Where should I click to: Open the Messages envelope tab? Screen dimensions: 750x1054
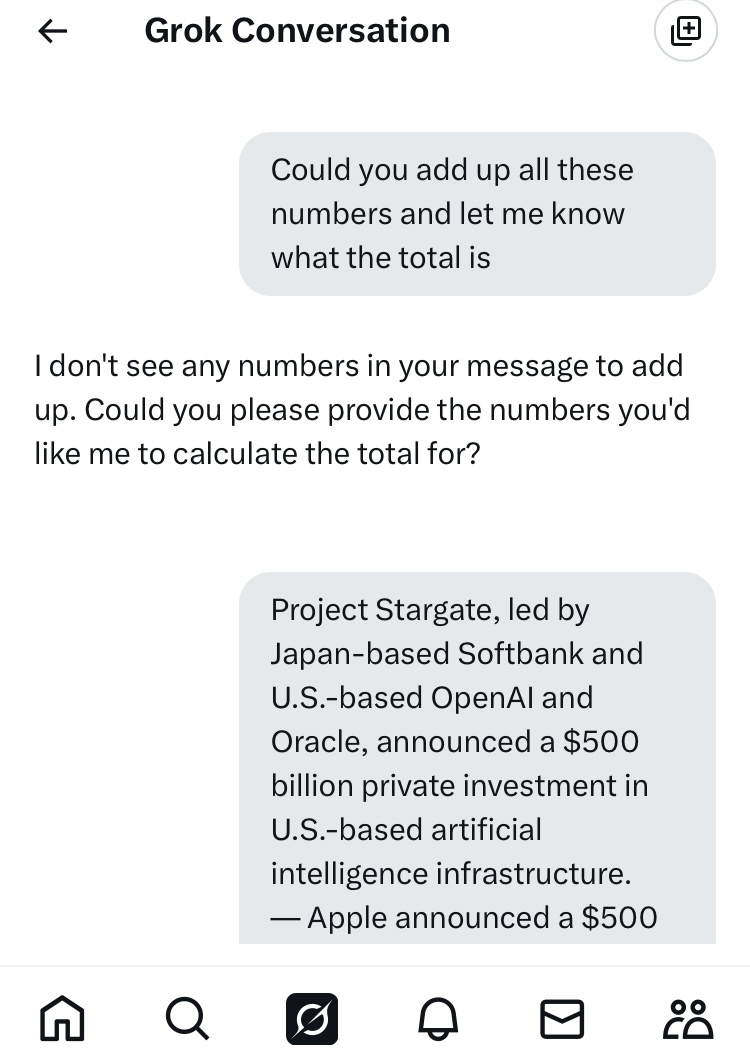[562, 1019]
